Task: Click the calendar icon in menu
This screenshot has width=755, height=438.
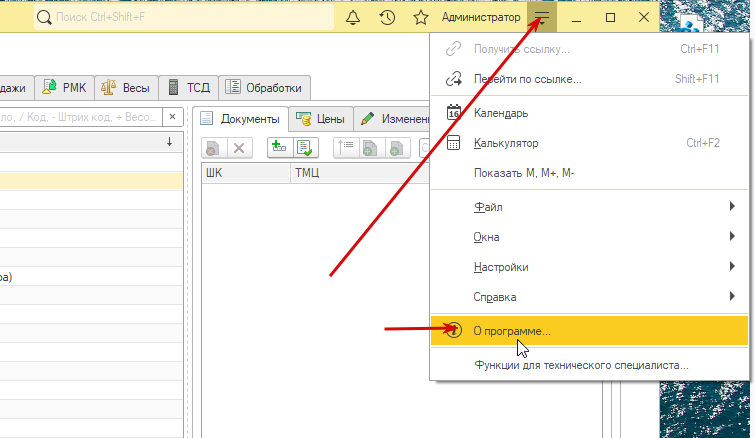Action: click(454, 113)
